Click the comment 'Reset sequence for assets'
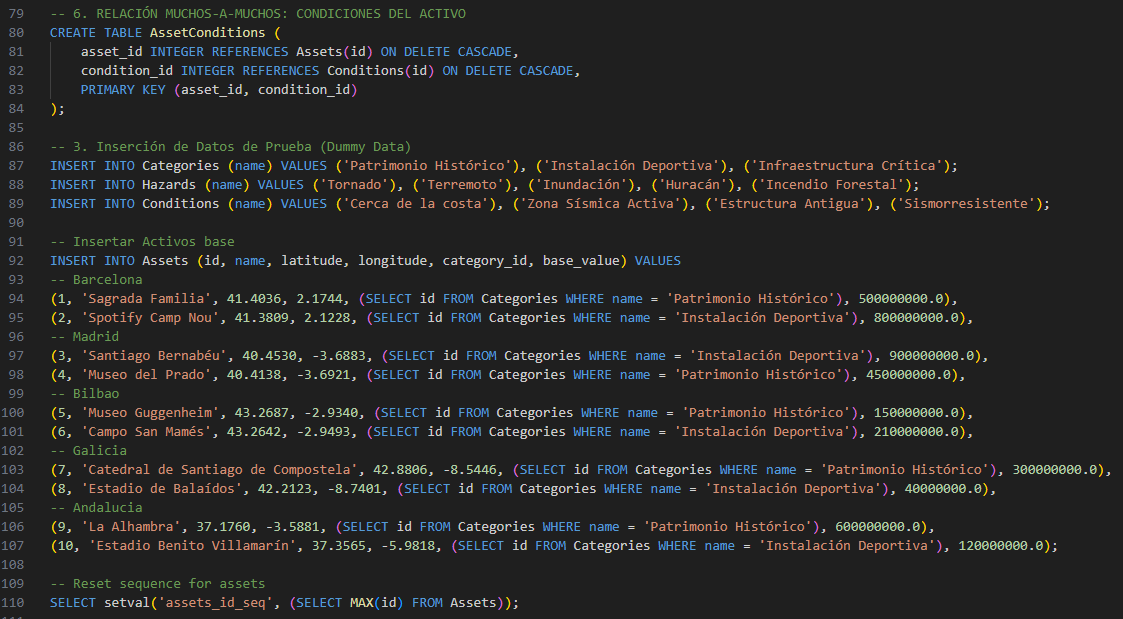The width and height of the screenshot is (1123, 619). [169, 583]
